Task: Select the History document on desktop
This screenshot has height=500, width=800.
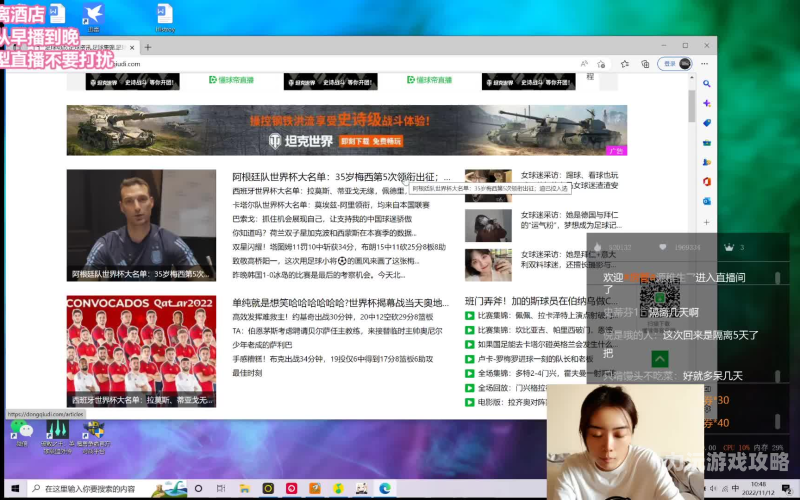Action: pos(165,18)
